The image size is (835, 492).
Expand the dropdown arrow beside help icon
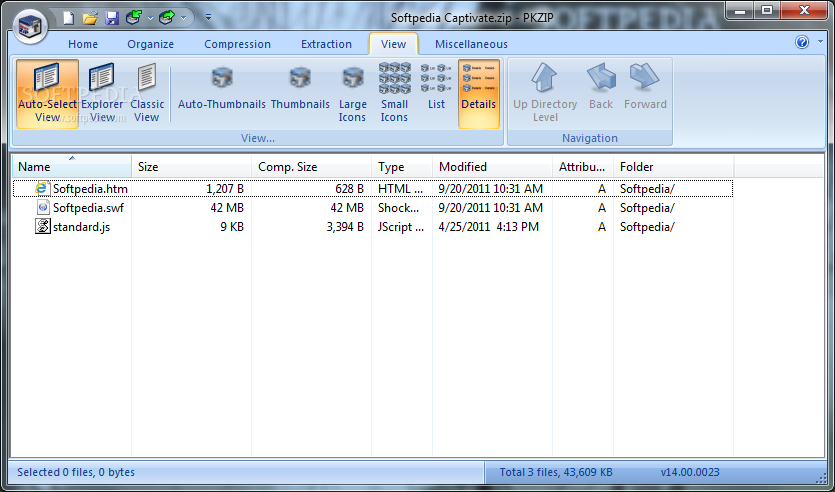pos(821,42)
